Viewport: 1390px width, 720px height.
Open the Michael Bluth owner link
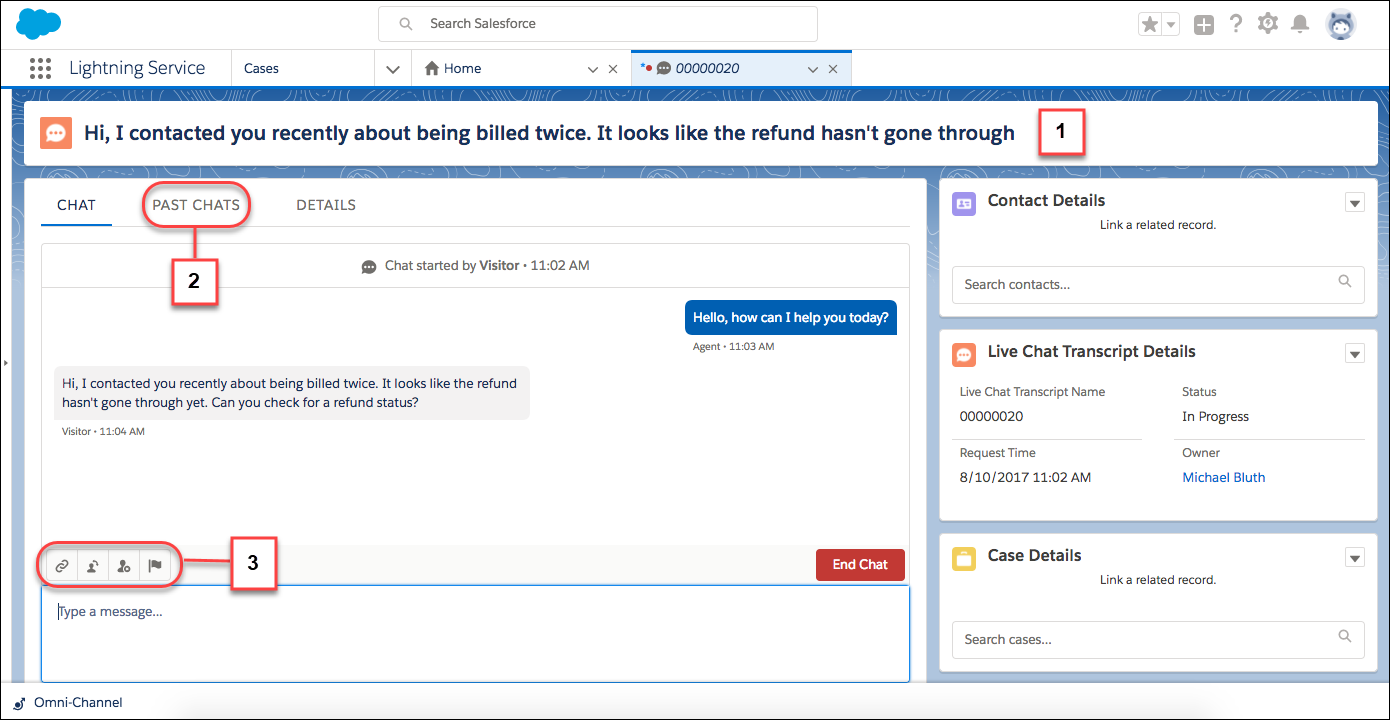pos(1223,477)
